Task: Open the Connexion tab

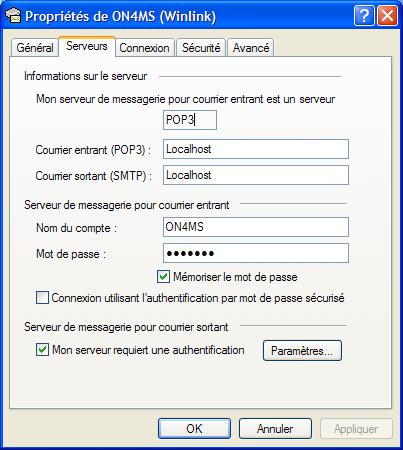Action: pos(144,48)
